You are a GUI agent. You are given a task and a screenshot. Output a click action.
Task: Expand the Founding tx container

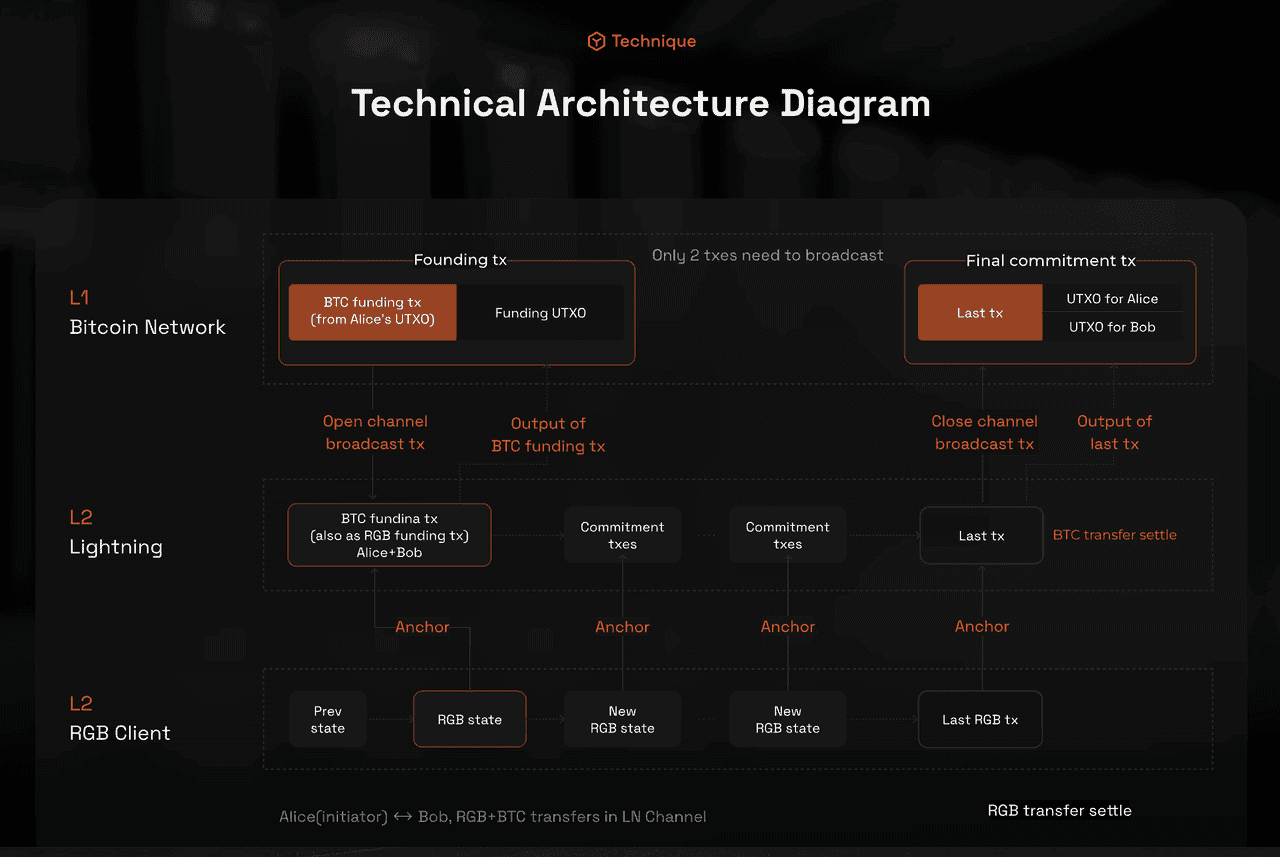(460, 259)
